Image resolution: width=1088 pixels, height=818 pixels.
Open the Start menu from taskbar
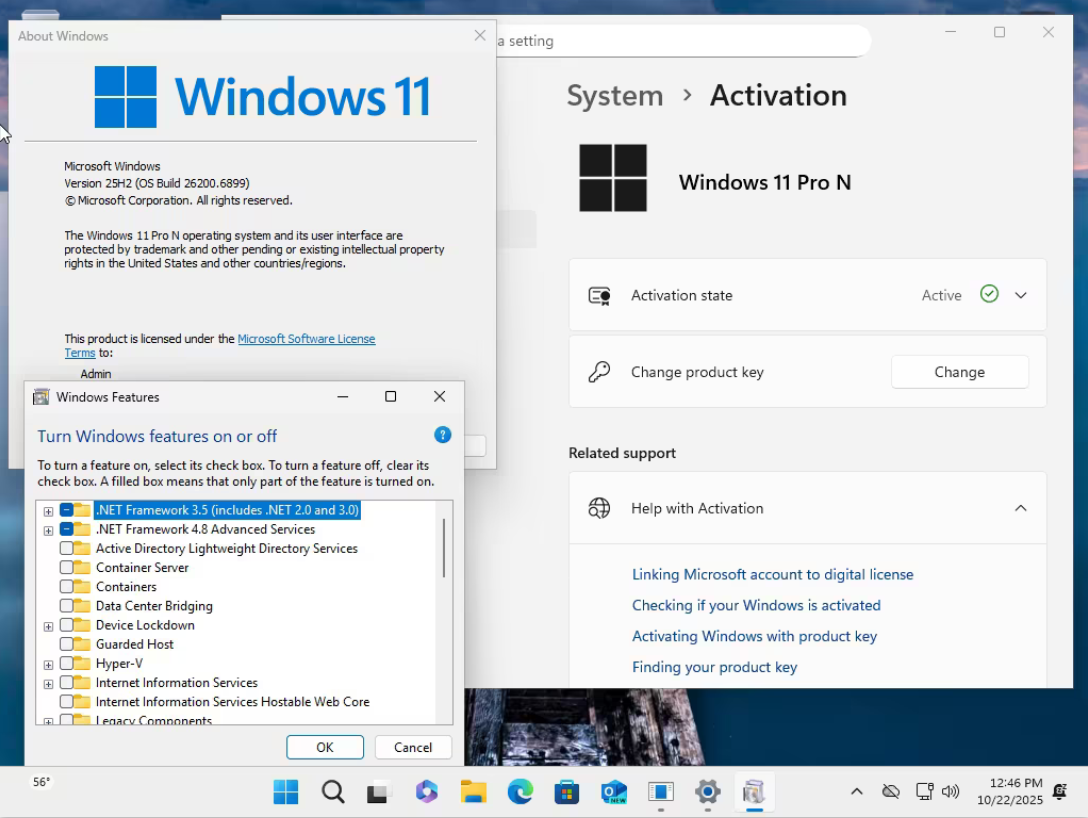pos(286,792)
